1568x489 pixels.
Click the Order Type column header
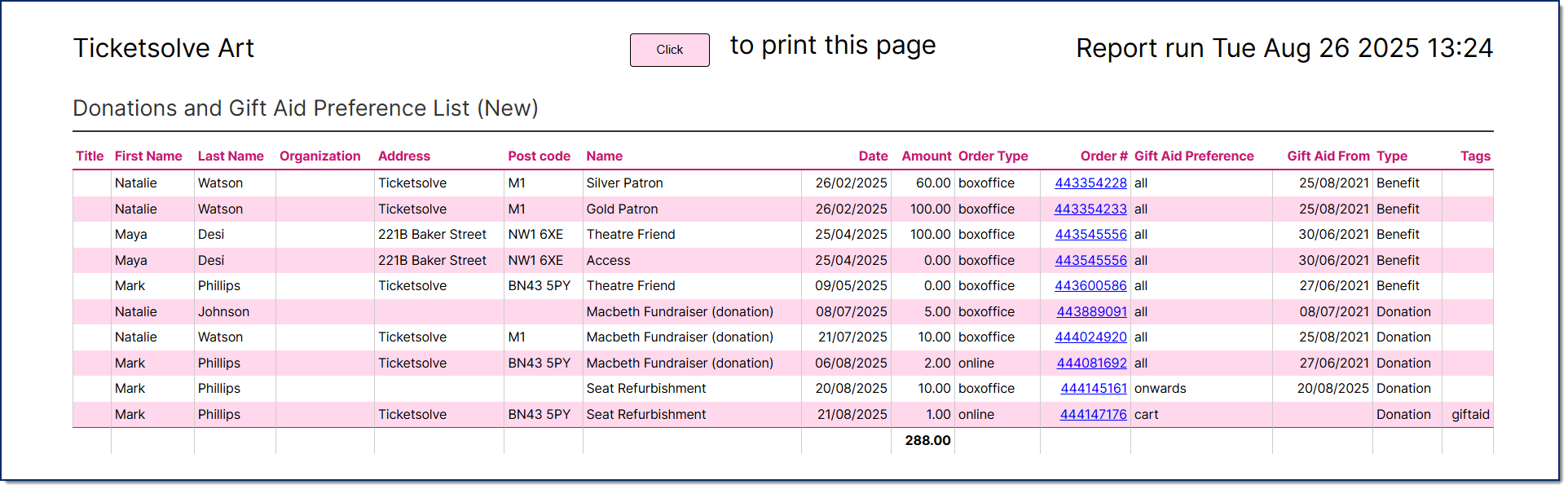[x=993, y=156]
